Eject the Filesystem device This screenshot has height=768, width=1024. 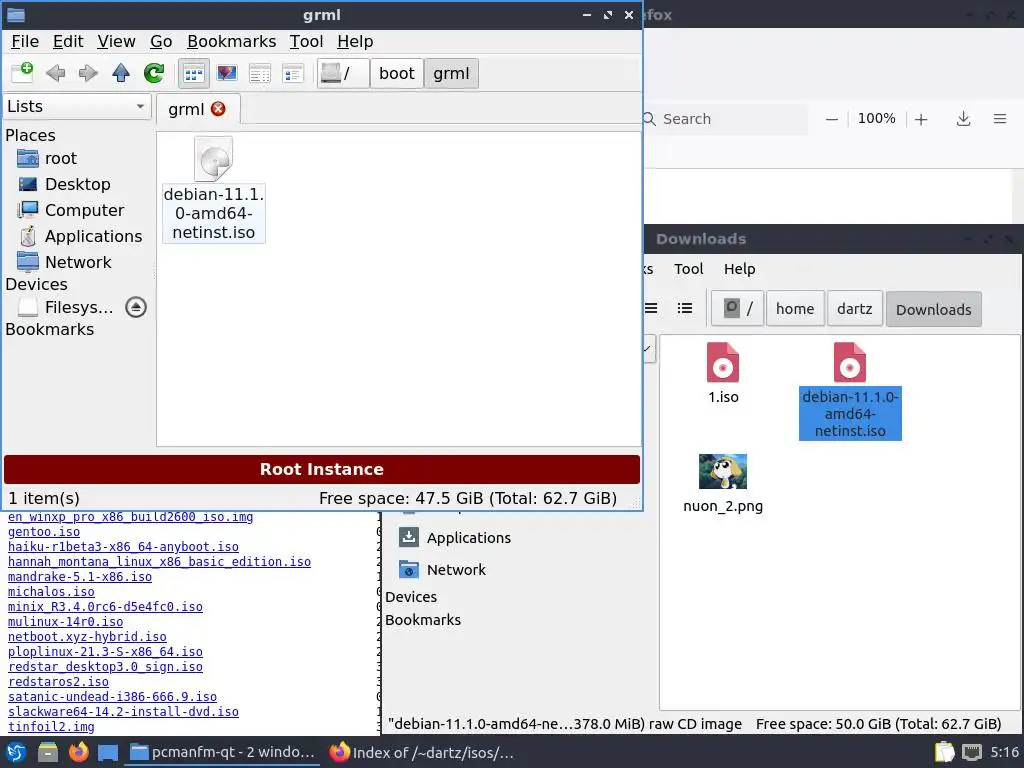136,307
